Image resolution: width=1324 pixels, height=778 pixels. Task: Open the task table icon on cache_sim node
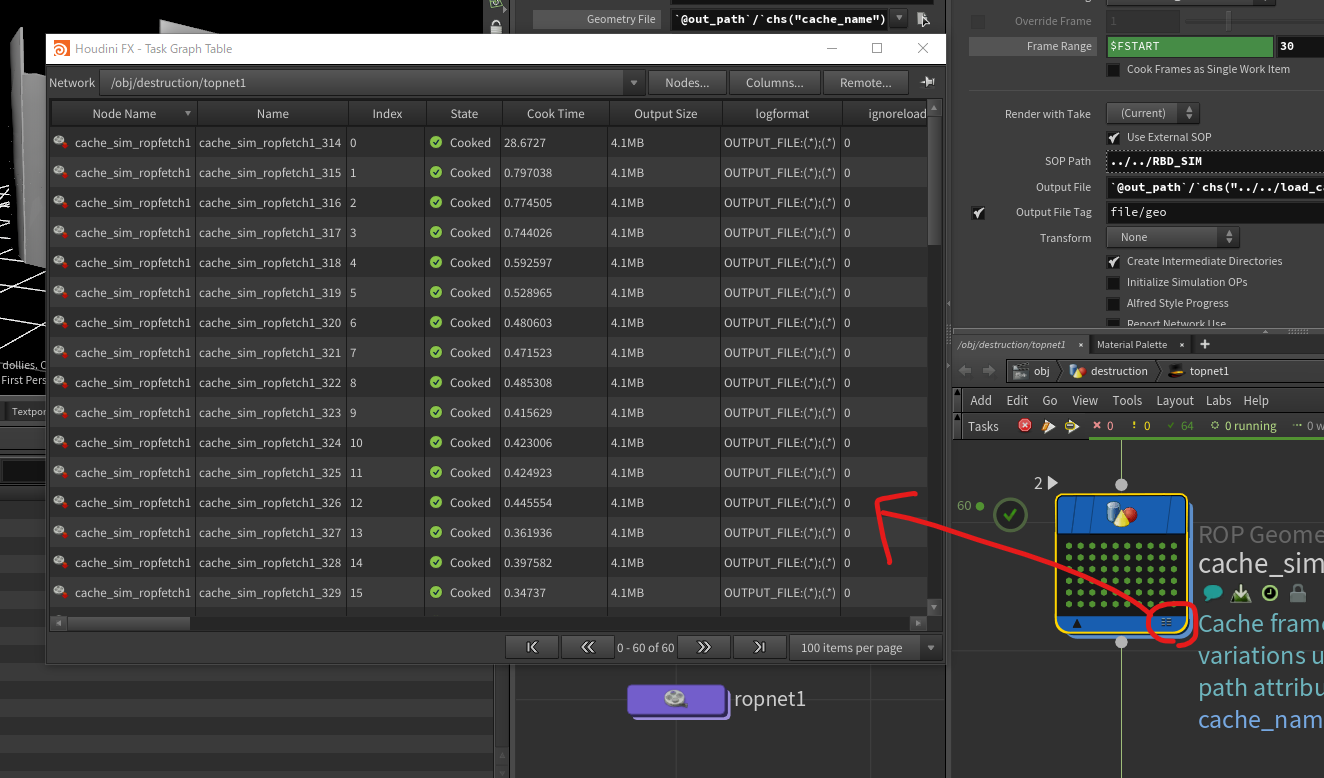[x=1166, y=622]
